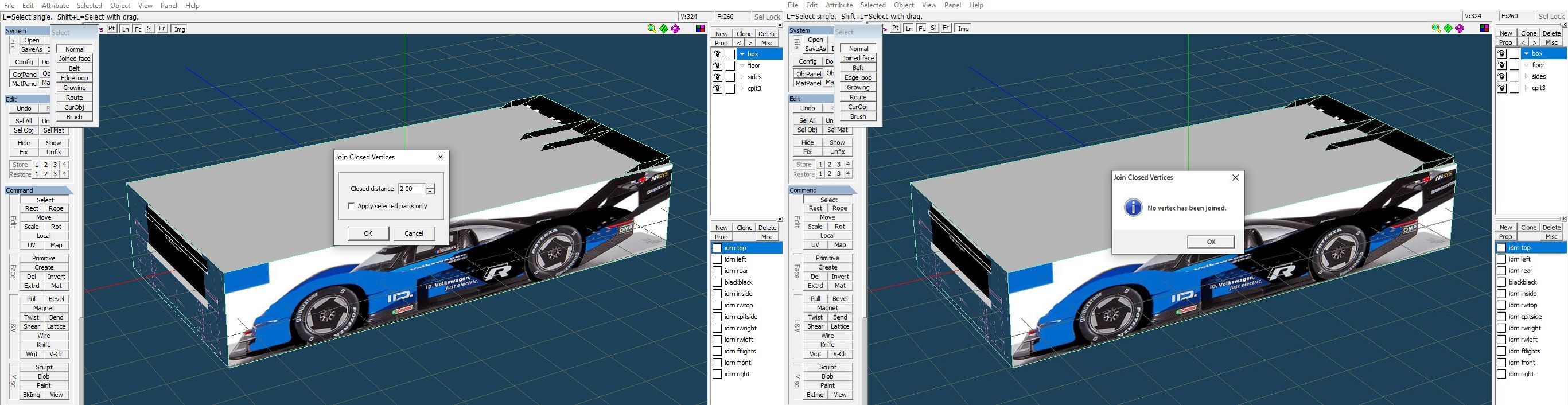This screenshot has width=1568, height=405.
Task: Toggle the Fc face display button in right viewport
Action: coord(921,28)
